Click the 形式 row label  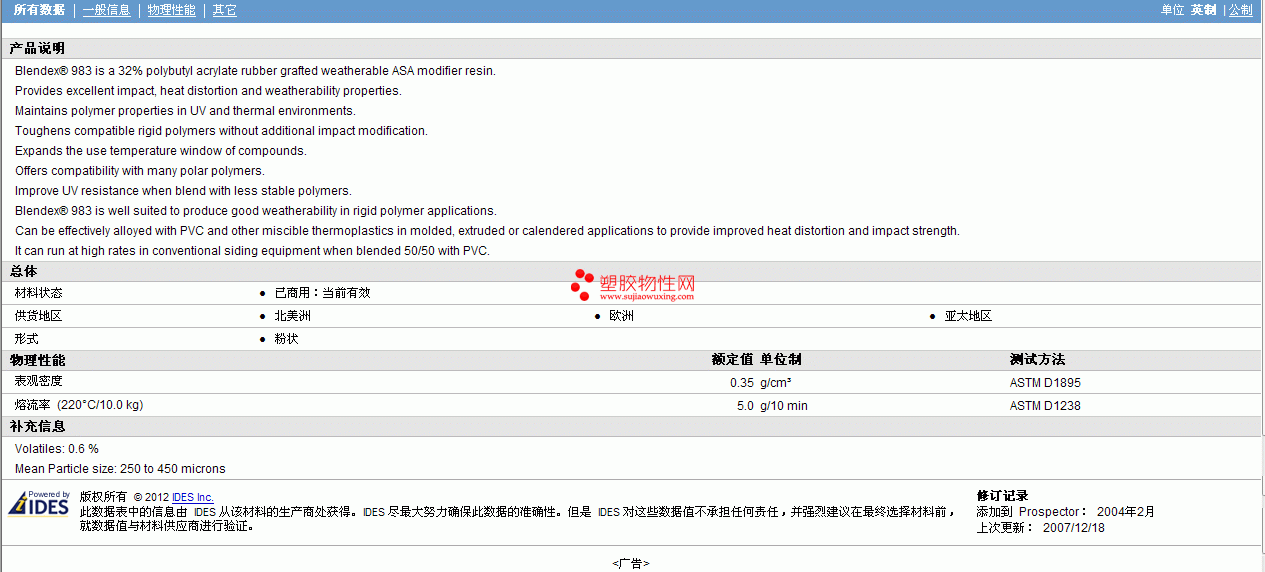pyautogui.click(x=27, y=339)
